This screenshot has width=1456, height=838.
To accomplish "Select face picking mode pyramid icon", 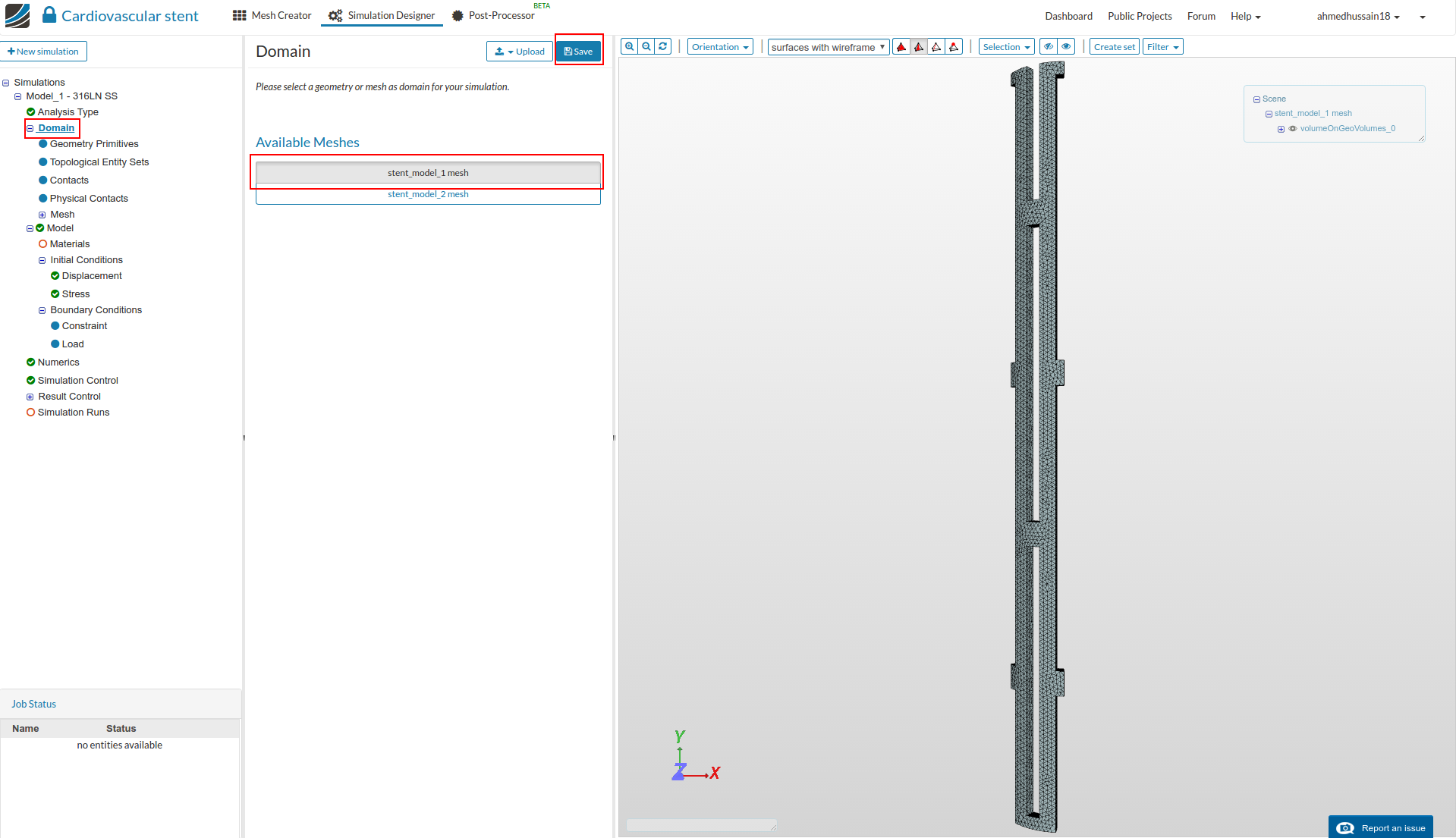I will pos(919,47).
